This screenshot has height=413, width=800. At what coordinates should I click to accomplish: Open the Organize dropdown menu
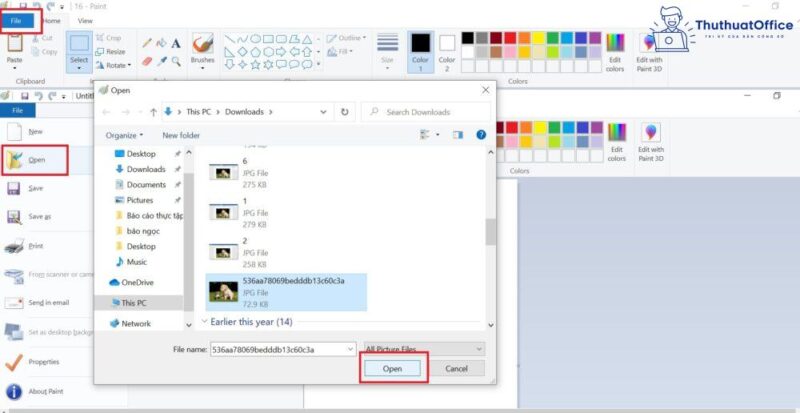tap(124, 135)
